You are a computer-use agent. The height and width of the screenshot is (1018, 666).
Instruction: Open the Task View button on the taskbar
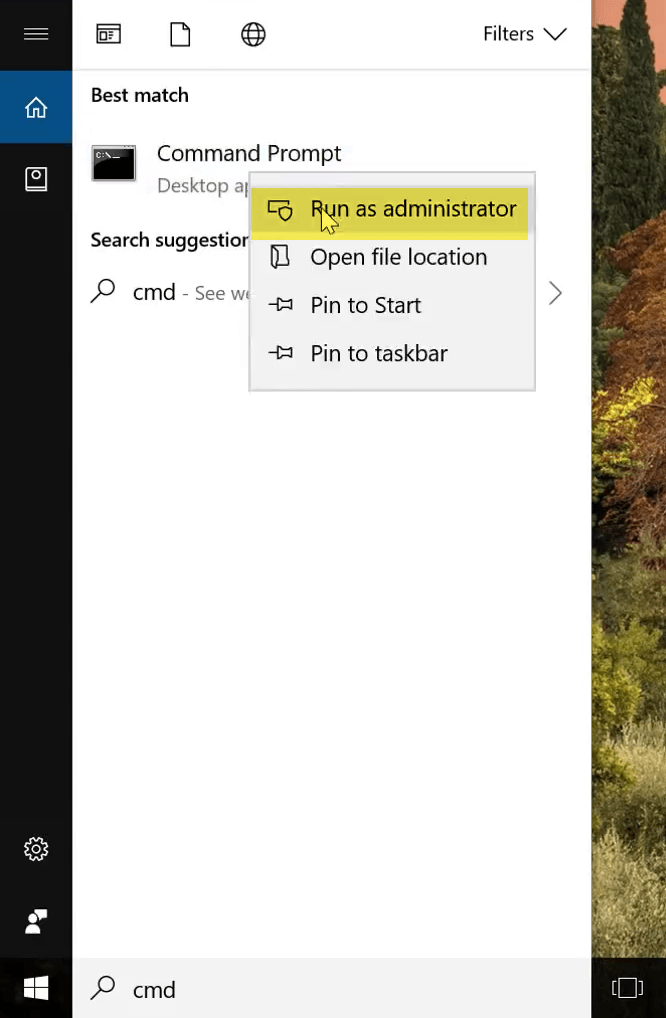627,988
